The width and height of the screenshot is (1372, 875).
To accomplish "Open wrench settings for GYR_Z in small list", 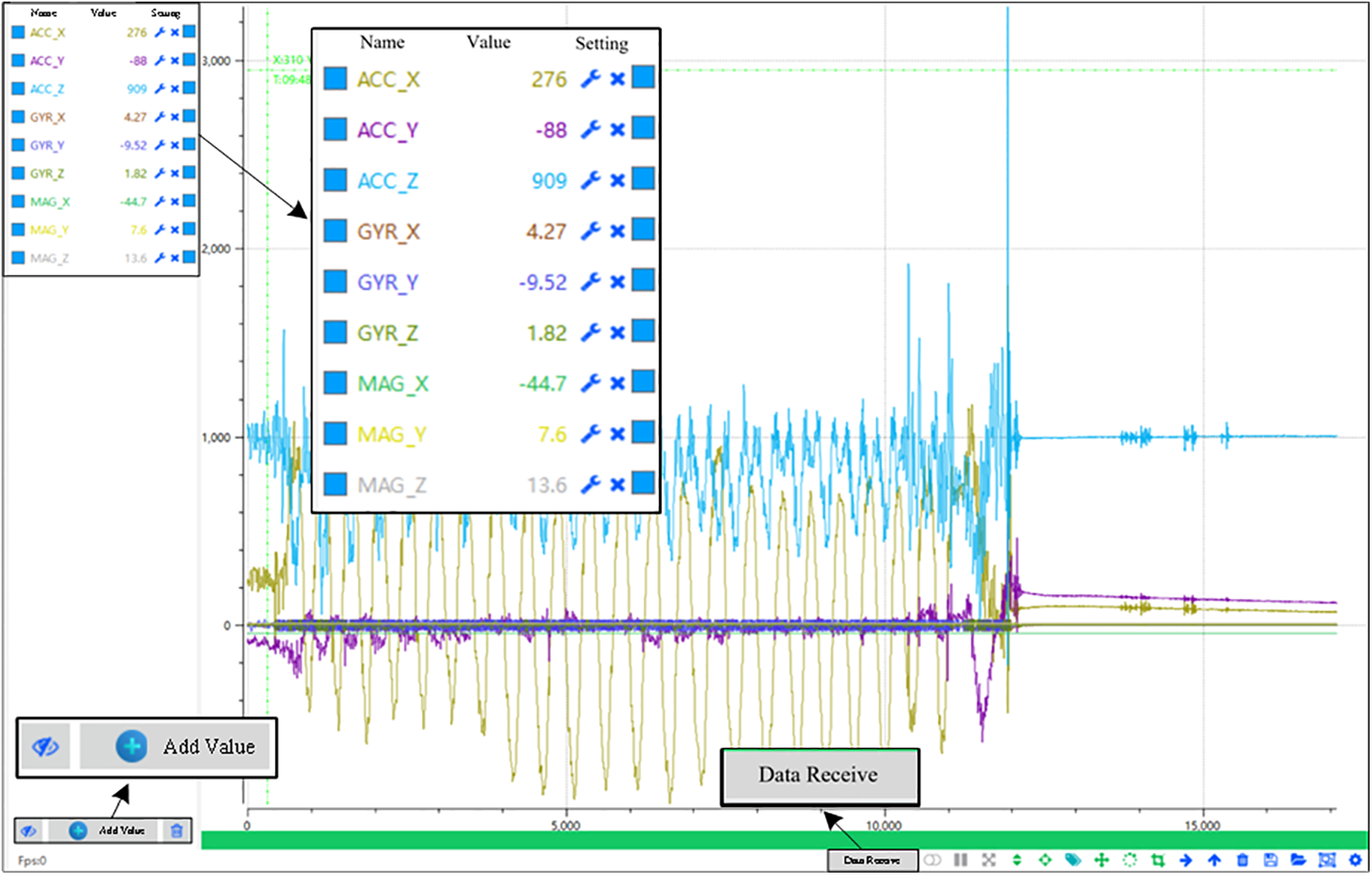I will coord(159,173).
